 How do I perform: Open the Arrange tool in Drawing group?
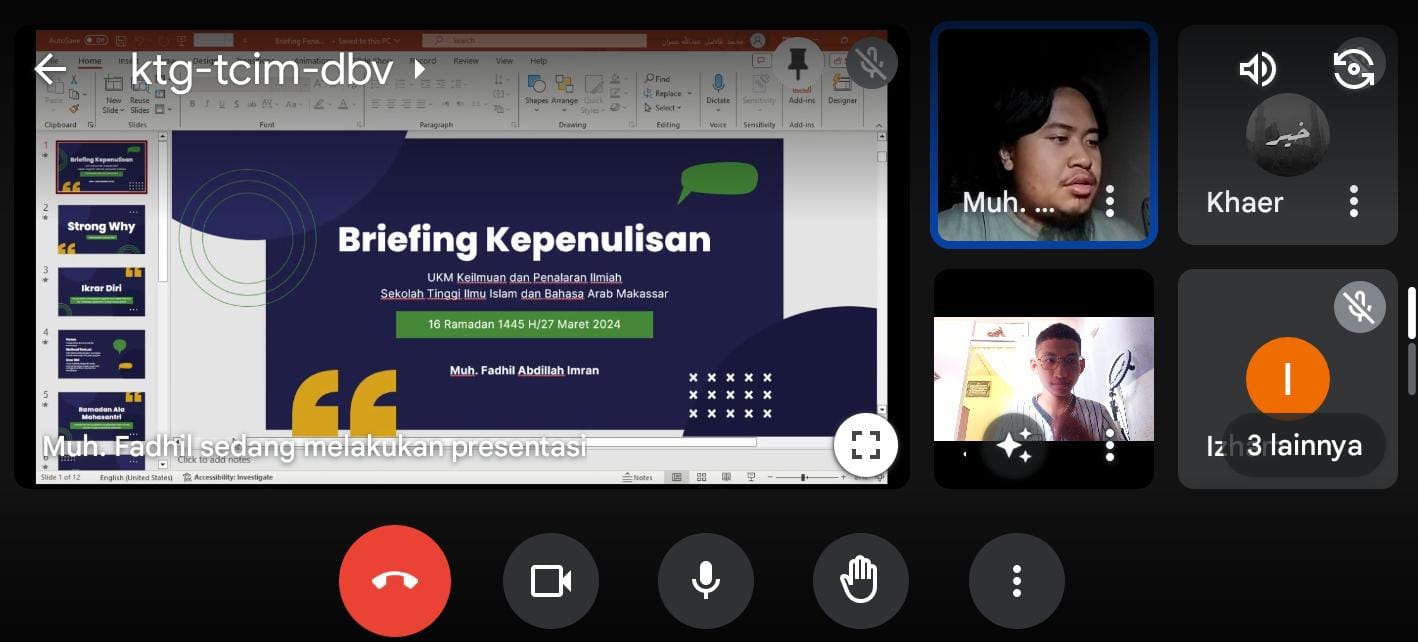[x=564, y=98]
